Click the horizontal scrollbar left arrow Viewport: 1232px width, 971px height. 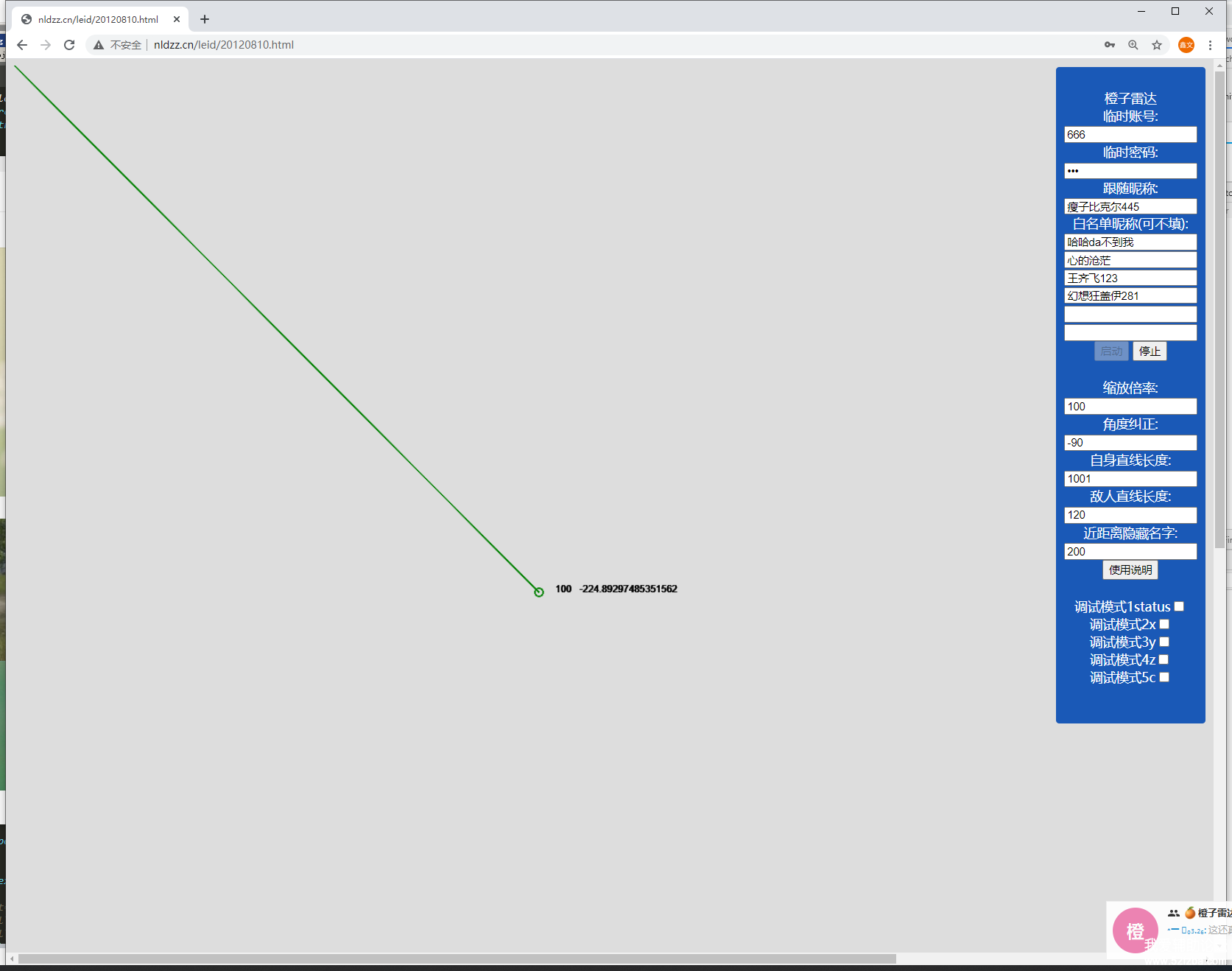(12, 958)
